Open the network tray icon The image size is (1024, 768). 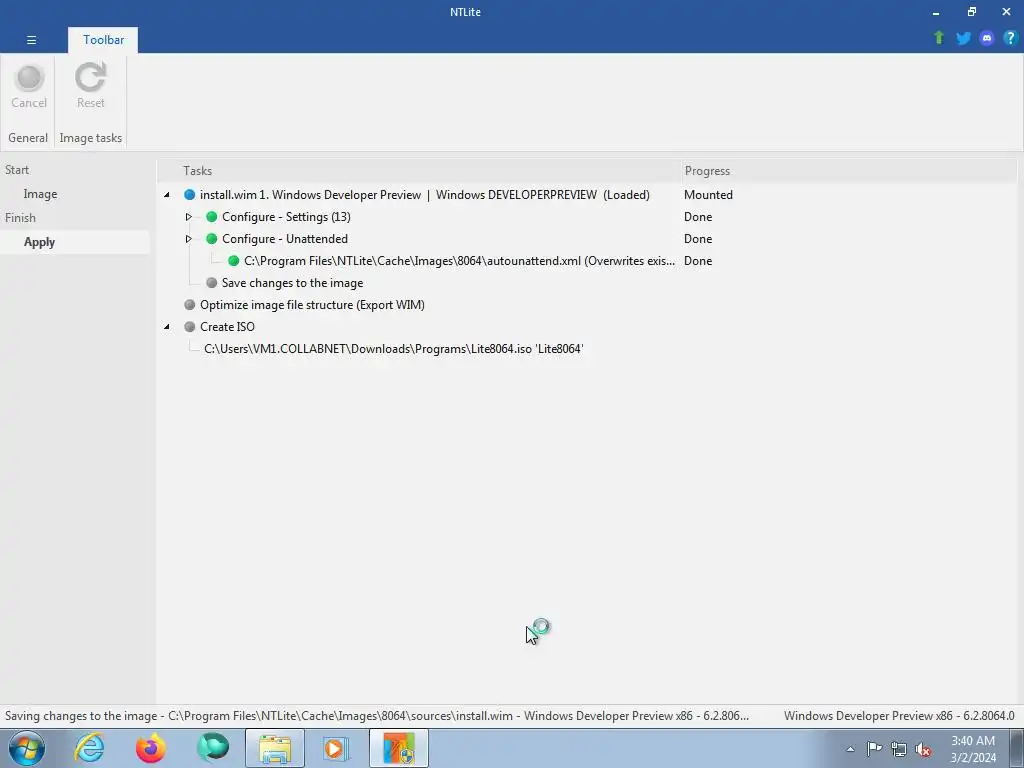tap(899, 749)
